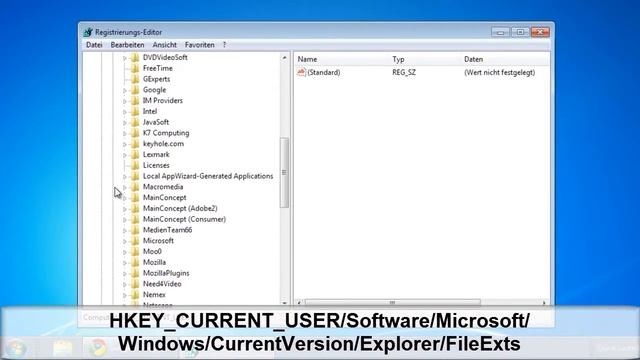The width and height of the screenshot is (640, 360).
Task: Click the Mozilla folder icon
Action: click(x=135, y=262)
